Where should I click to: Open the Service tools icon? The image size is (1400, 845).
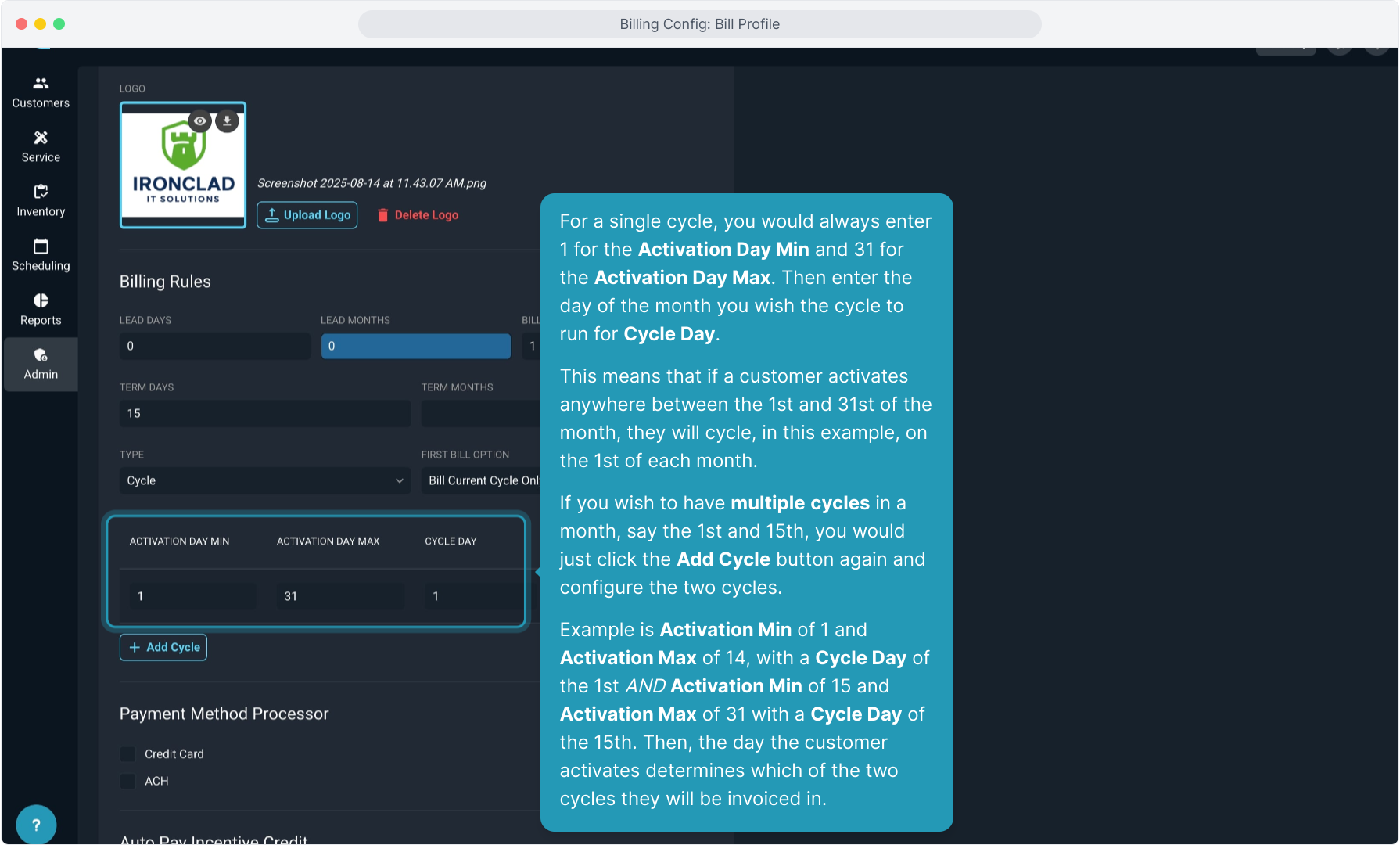(41, 138)
